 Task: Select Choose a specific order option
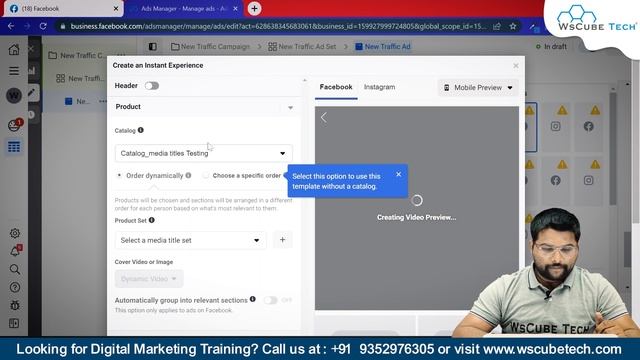(206, 176)
